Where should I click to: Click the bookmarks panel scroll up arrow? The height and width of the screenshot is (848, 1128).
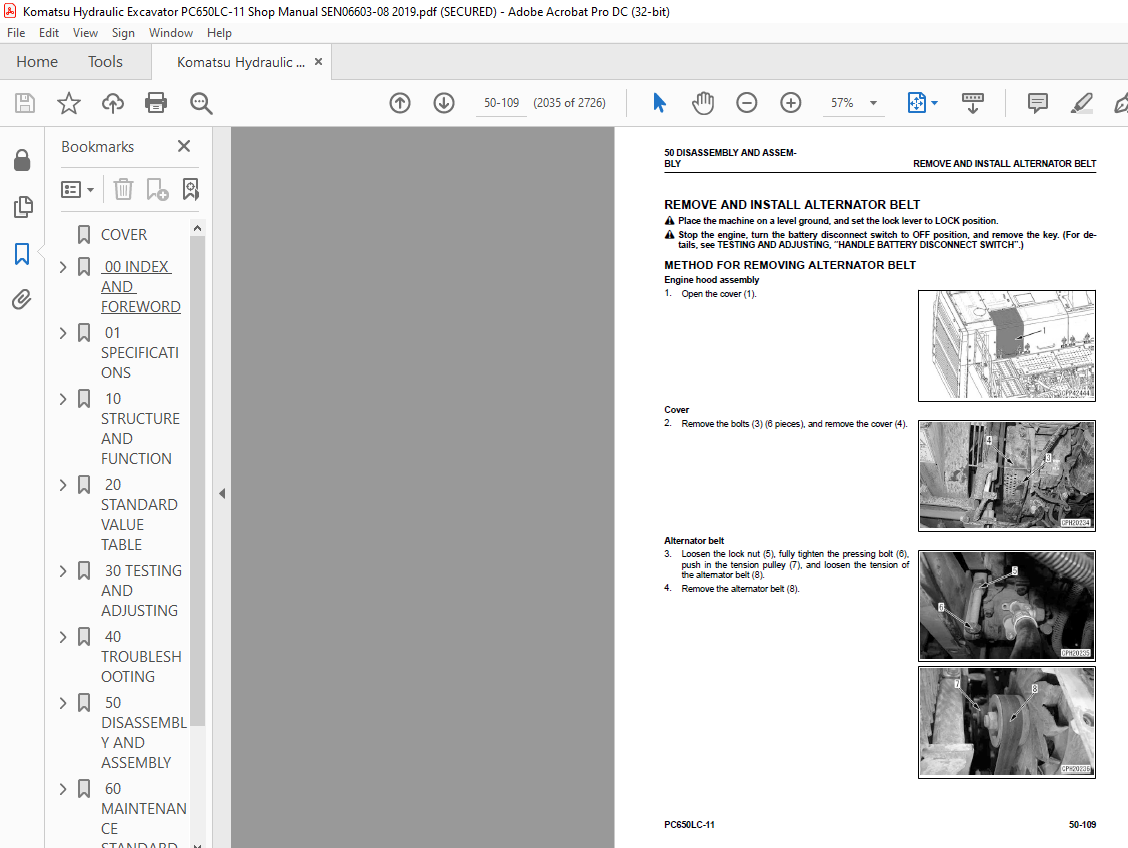click(x=198, y=228)
